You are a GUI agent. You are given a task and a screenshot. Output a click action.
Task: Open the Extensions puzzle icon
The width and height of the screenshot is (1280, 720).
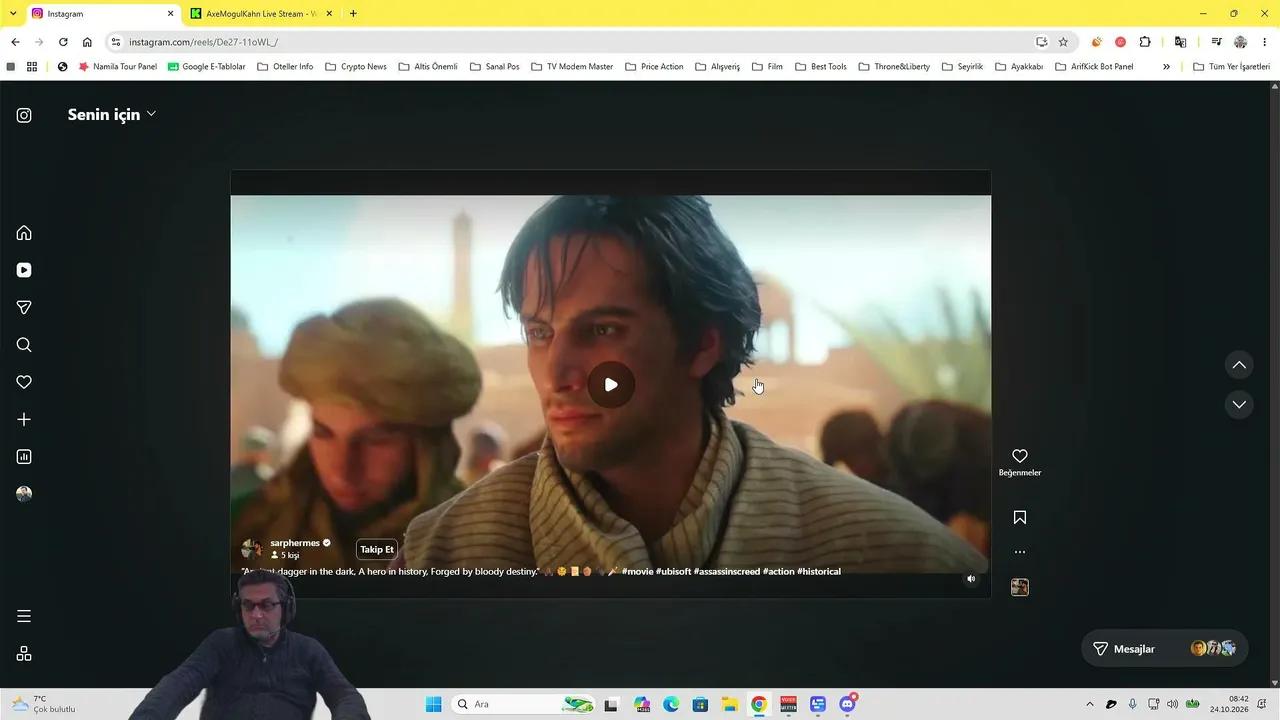coord(1145,42)
